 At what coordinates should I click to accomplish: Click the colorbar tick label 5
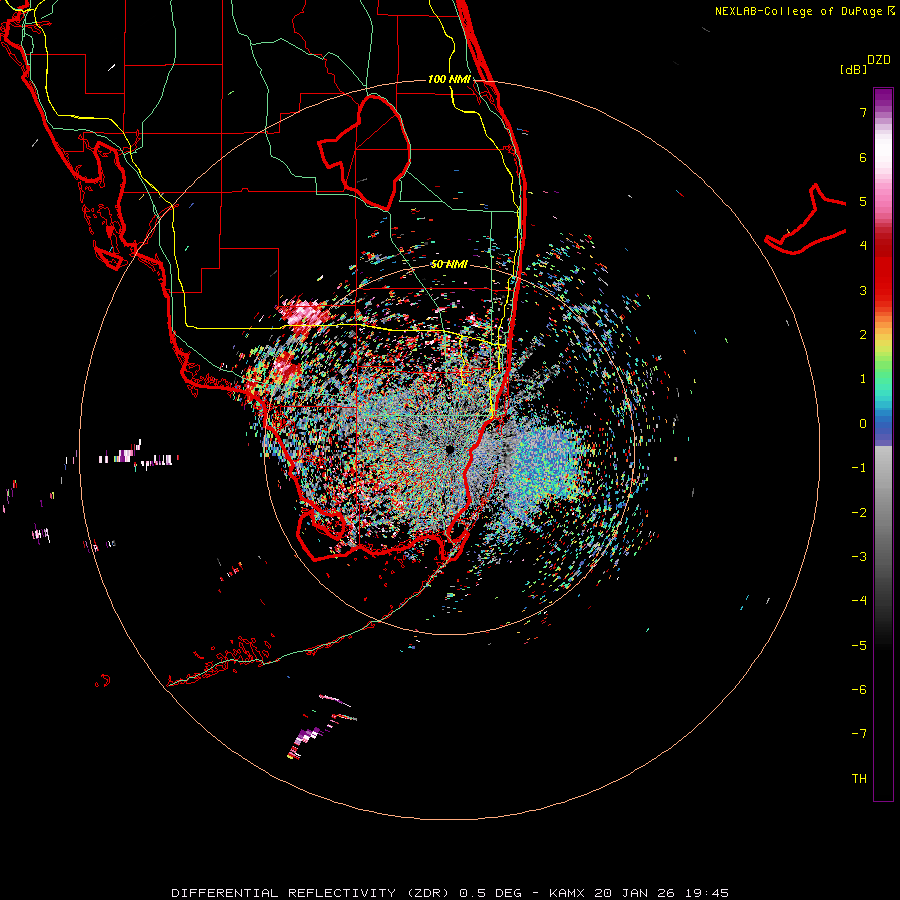[863, 201]
